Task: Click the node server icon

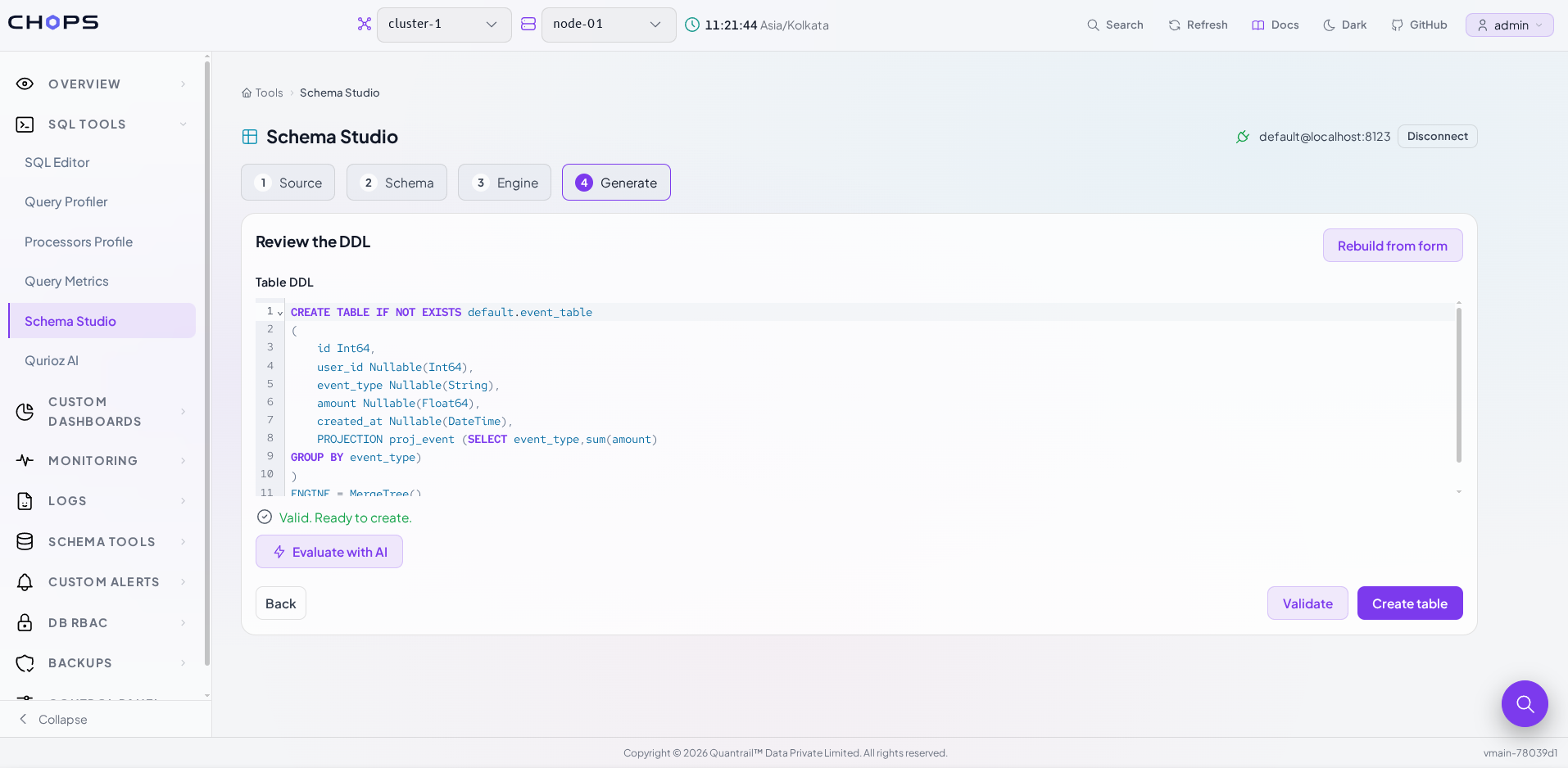Action: click(x=528, y=25)
